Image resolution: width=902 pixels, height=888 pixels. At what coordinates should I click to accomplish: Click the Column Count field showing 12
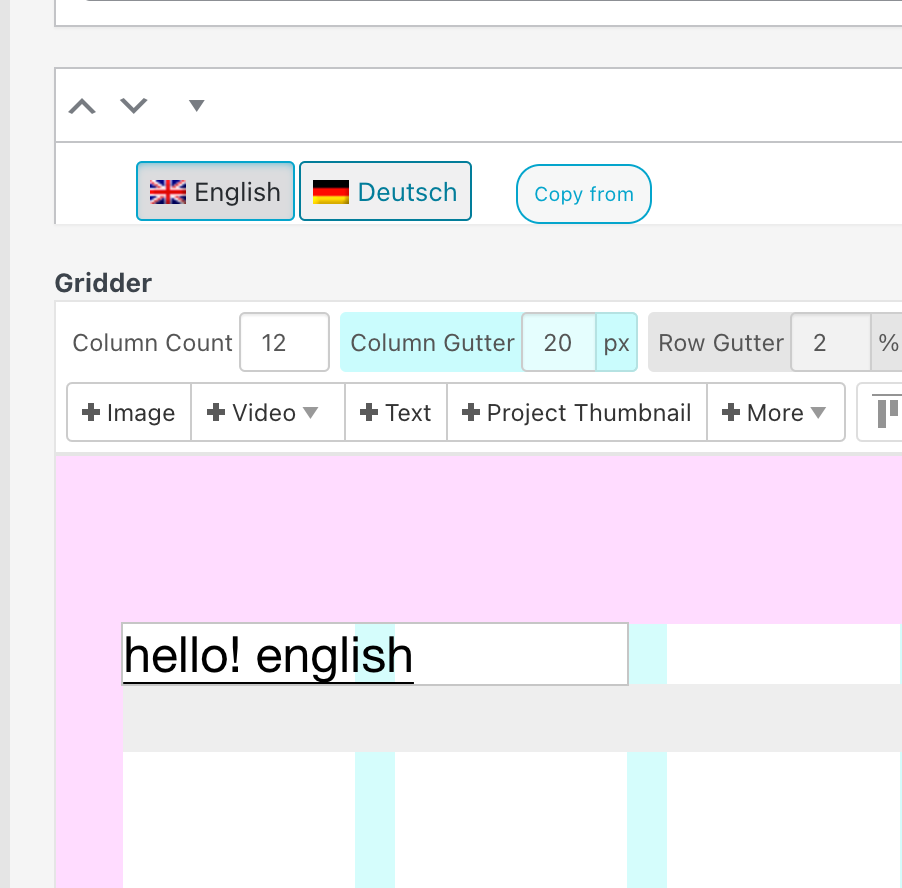tap(283, 342)
